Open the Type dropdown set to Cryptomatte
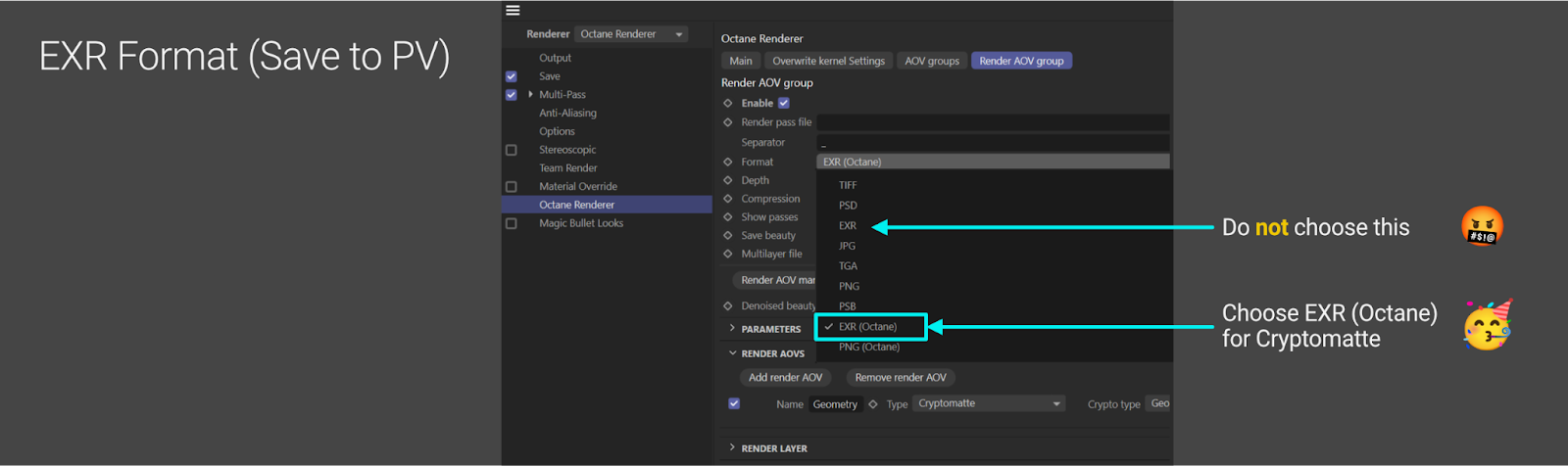 [989, 403]
